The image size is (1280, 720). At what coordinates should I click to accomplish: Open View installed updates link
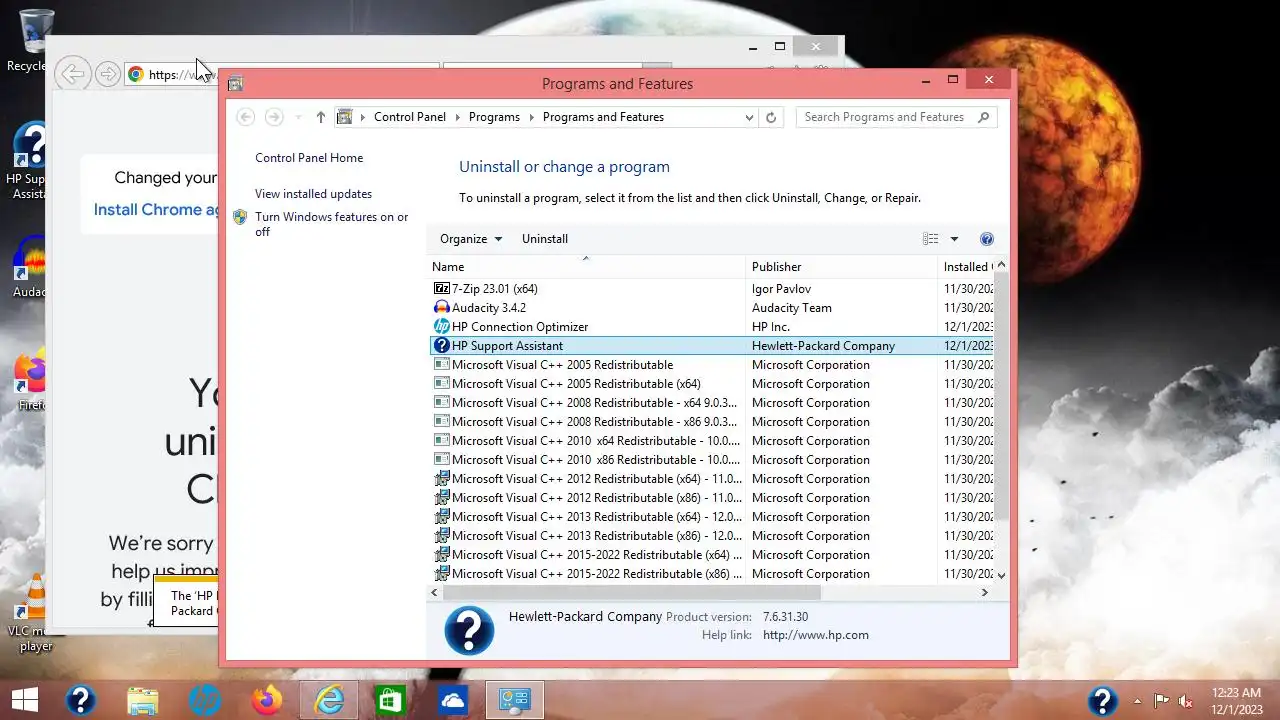(x=313, y=194)
